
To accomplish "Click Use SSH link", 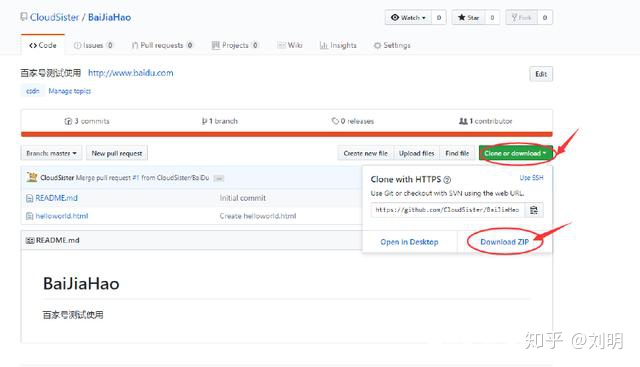I will click(531, 178).
